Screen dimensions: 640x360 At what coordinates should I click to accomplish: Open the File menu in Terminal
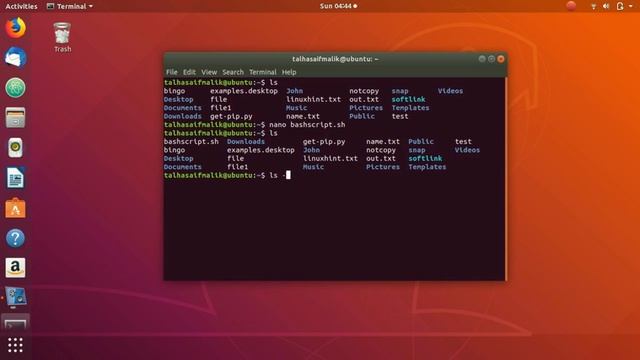pos(171,72)
